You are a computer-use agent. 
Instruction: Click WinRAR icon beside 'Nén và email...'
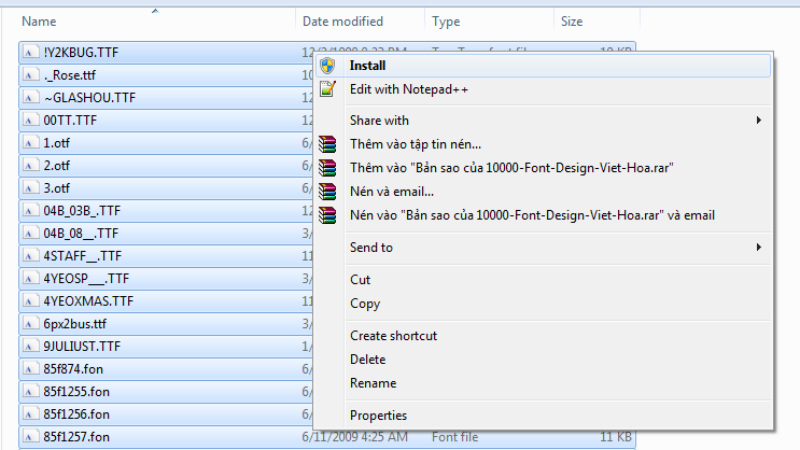[x=327, y=191]
